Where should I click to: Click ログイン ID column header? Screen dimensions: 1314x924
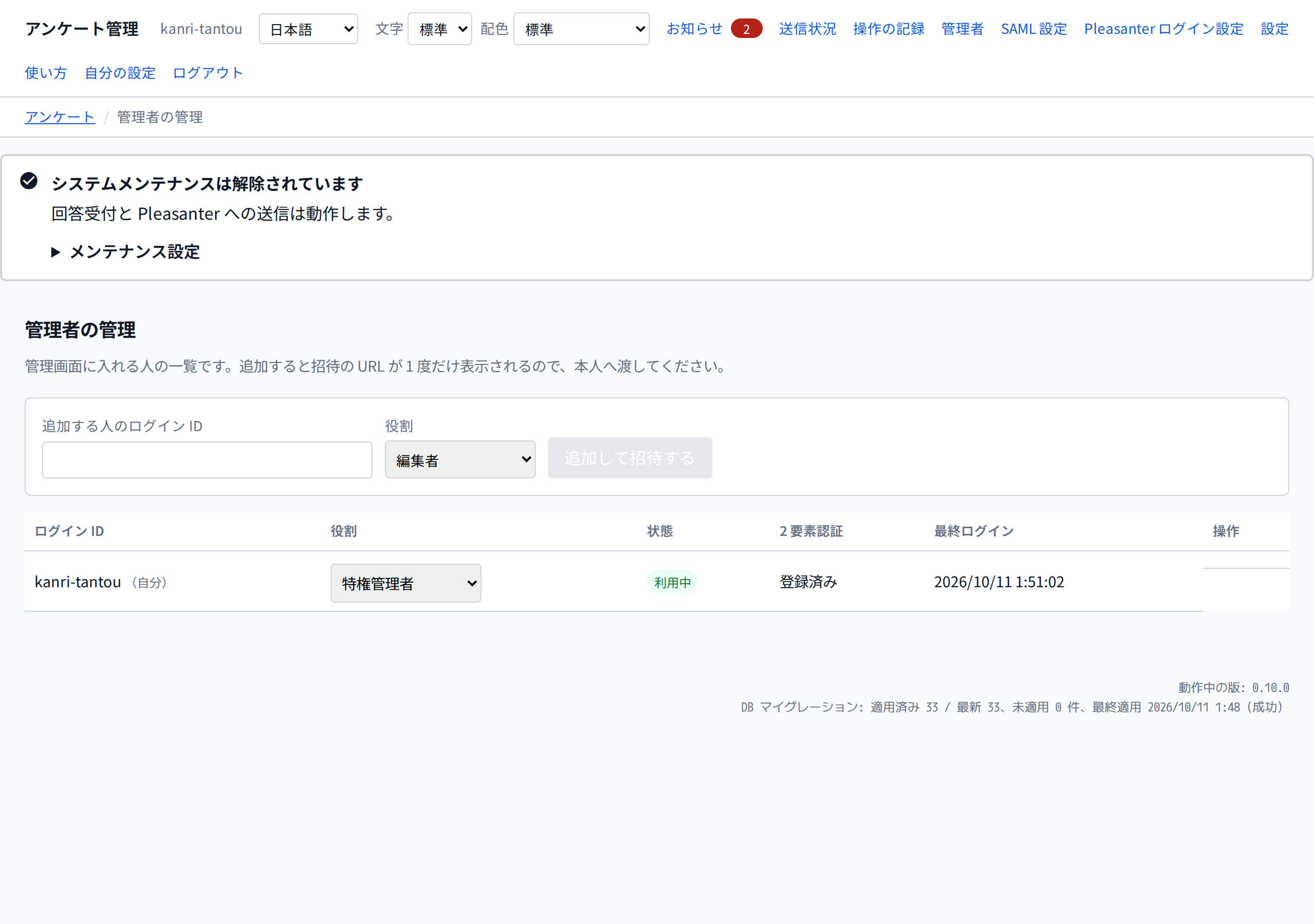pos(69,531)
